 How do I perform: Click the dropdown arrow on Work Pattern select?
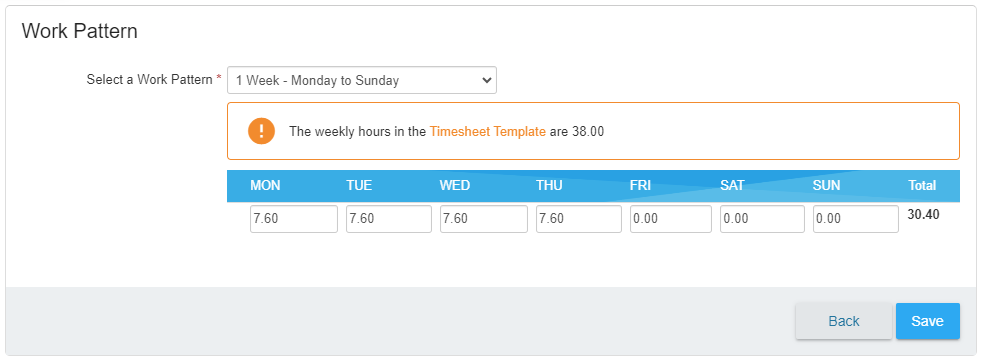pyautogui.click(x=486, y=80)
